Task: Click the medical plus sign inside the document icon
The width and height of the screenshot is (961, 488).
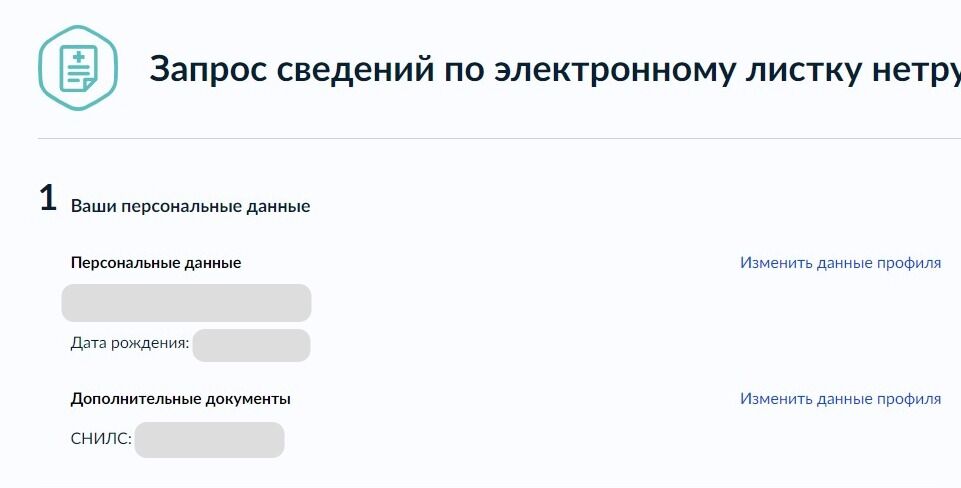Action: pos(78,58)
